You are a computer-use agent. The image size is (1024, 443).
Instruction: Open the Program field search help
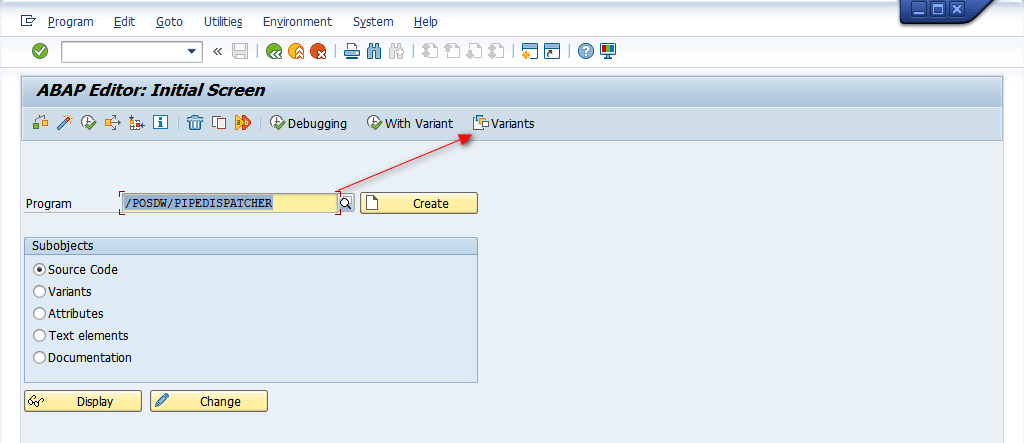(x=346, y=203)
